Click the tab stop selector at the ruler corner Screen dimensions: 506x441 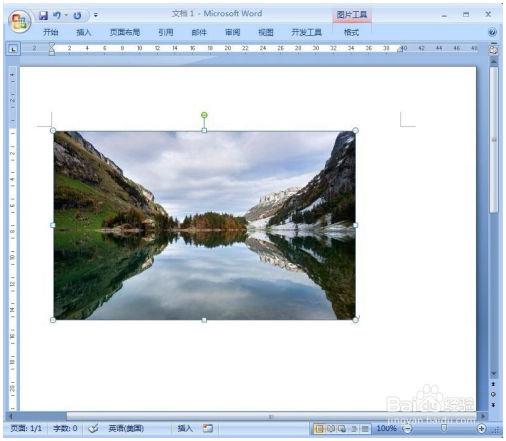[x=13, y=49]
